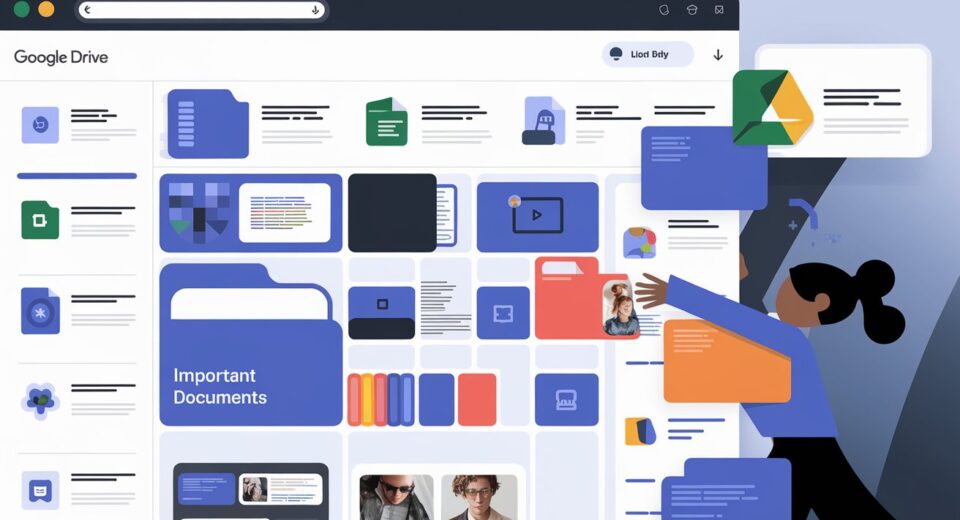
Task: Click the back arrow in address bar
Action: [x=88, y=10]
